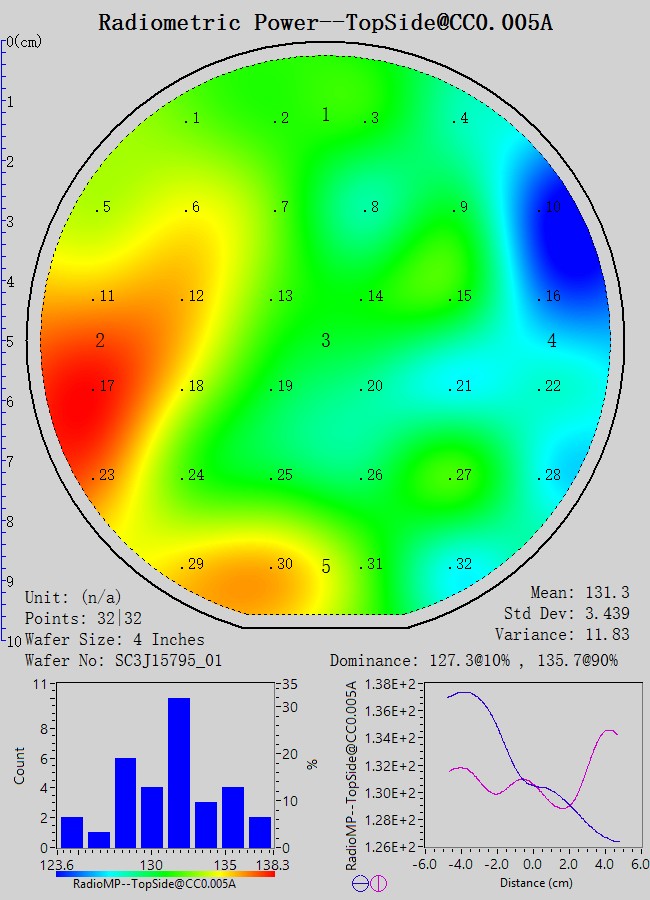Click zone marker 4 on right side
Image resolution: width=650 pixels, height=900 pixels.
coord(552,341)
